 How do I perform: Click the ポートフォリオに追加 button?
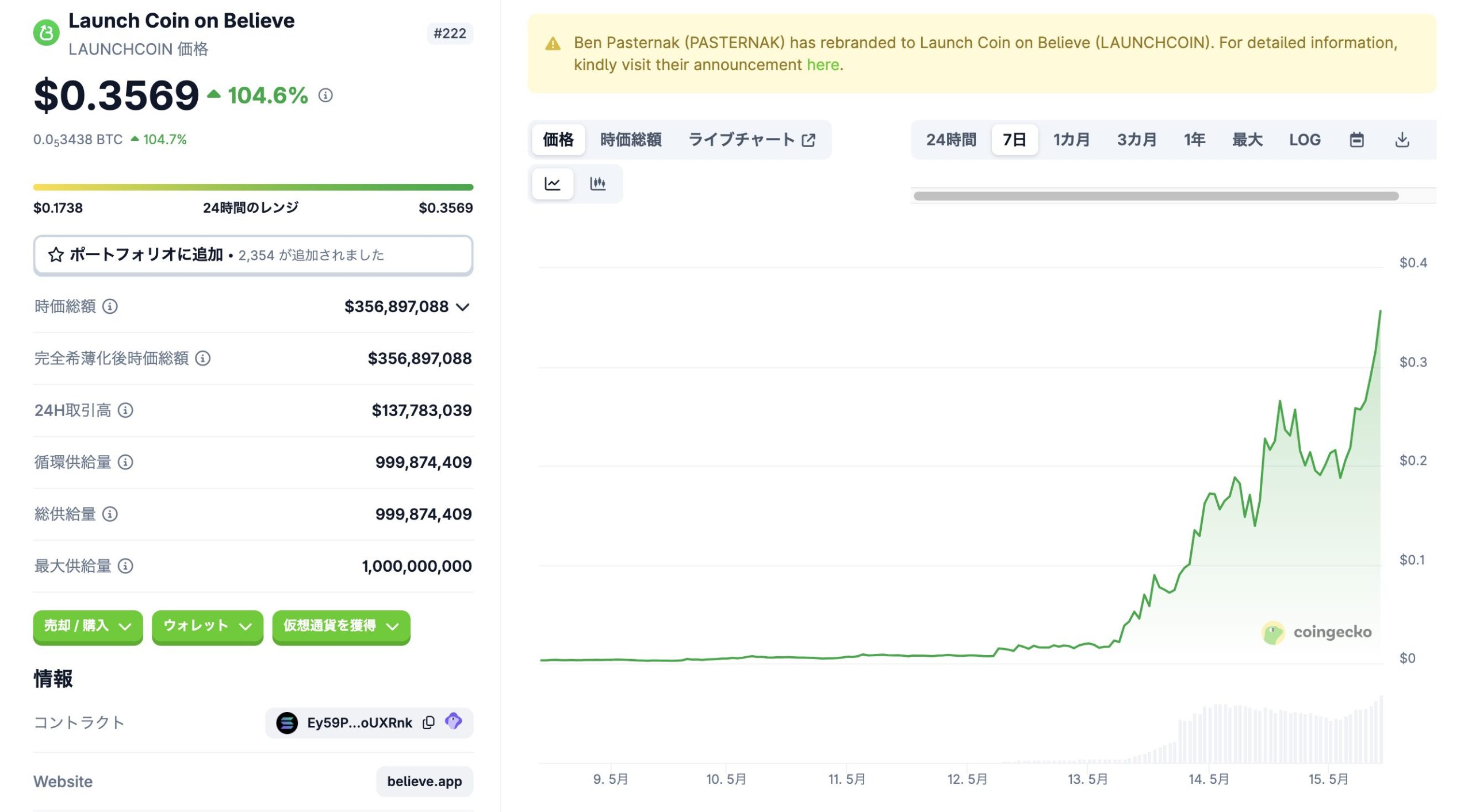tap(253, 255)
